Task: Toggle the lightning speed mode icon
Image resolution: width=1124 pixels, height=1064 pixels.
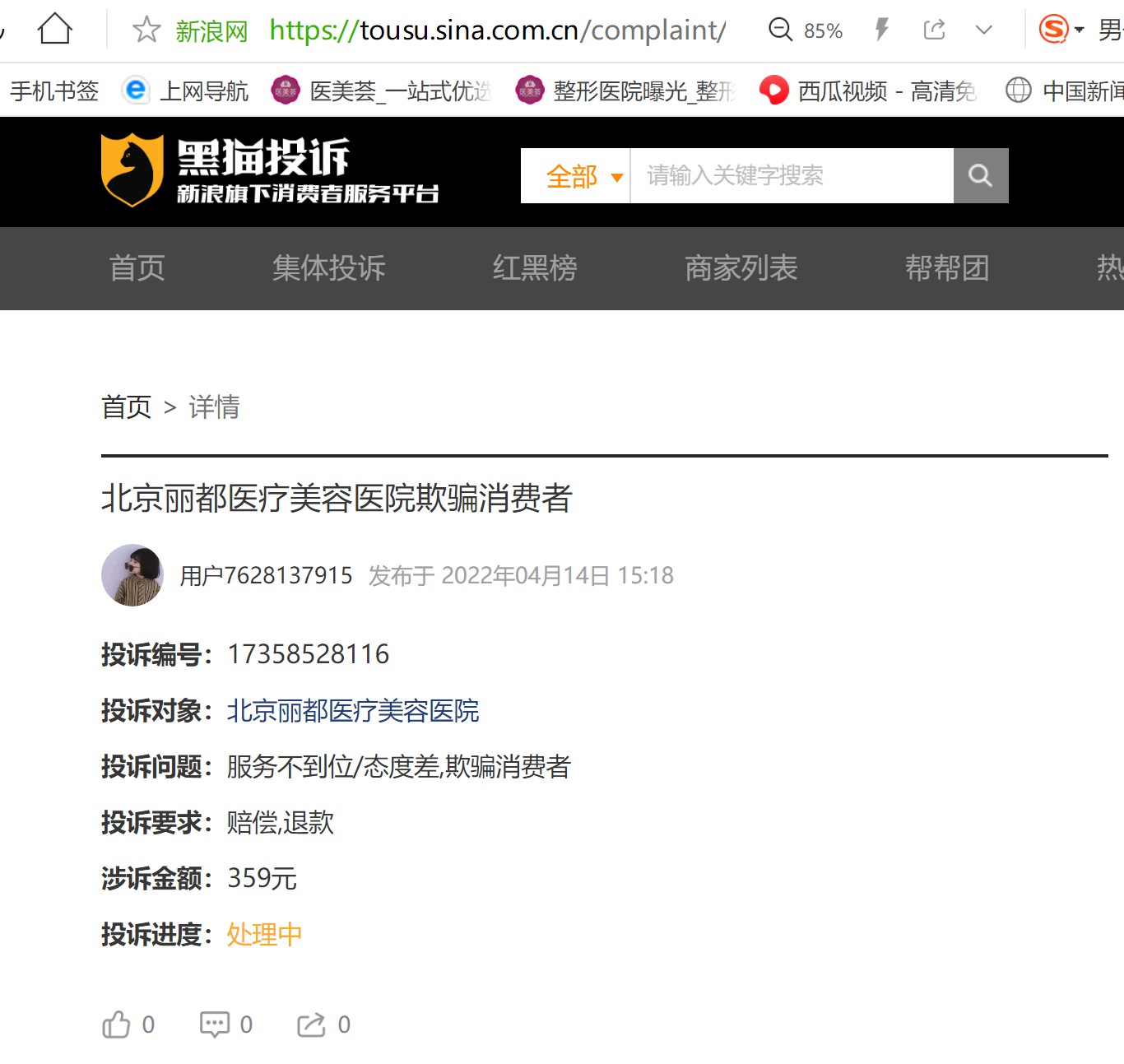Action: (881, 30)
